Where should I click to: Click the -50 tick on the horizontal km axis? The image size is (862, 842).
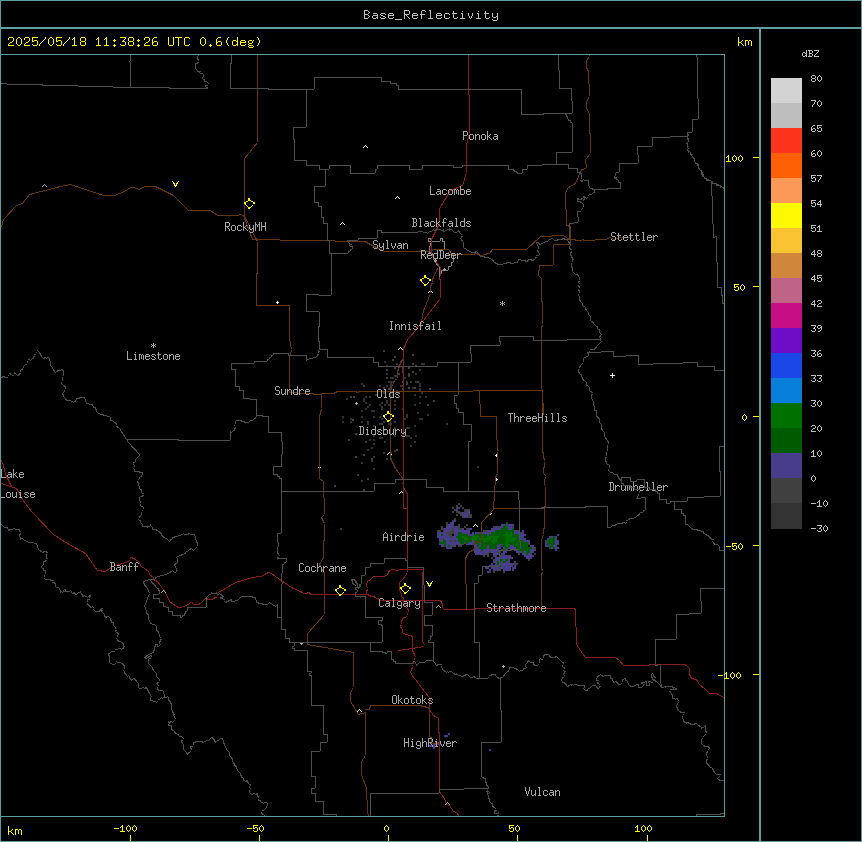coord(255,828)
